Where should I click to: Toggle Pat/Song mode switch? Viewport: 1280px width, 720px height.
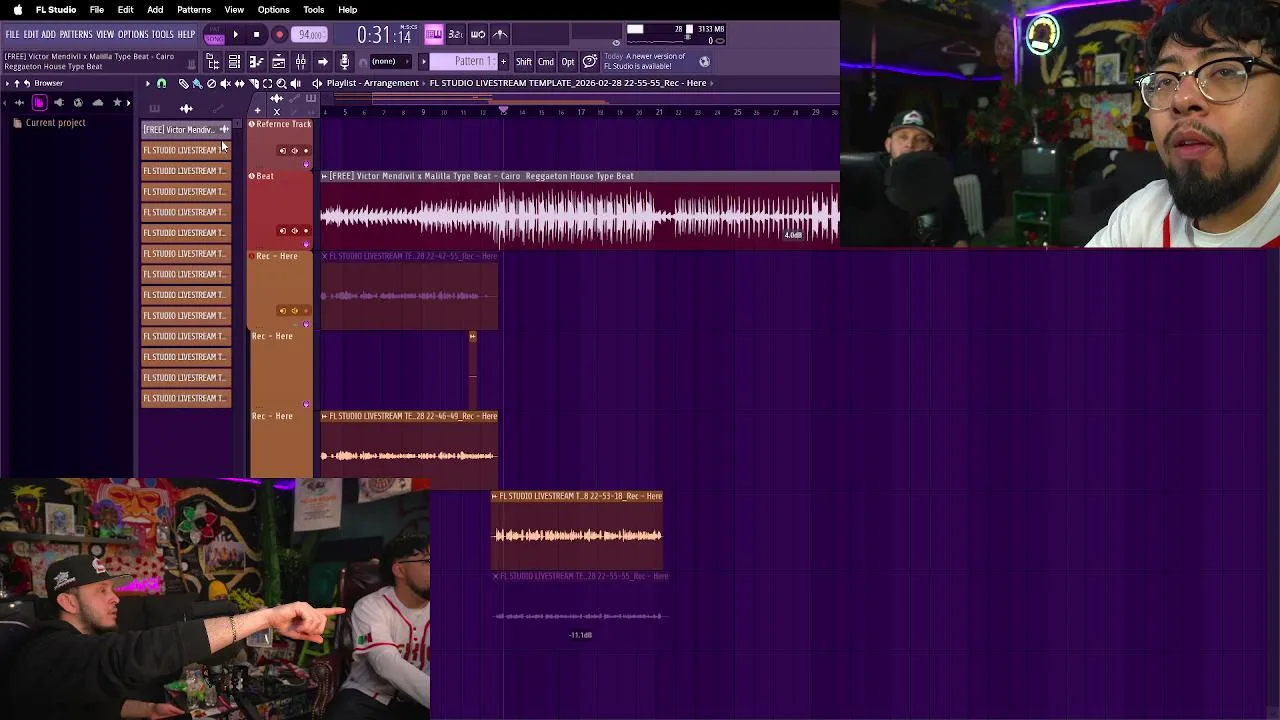[x=214, y=34]
